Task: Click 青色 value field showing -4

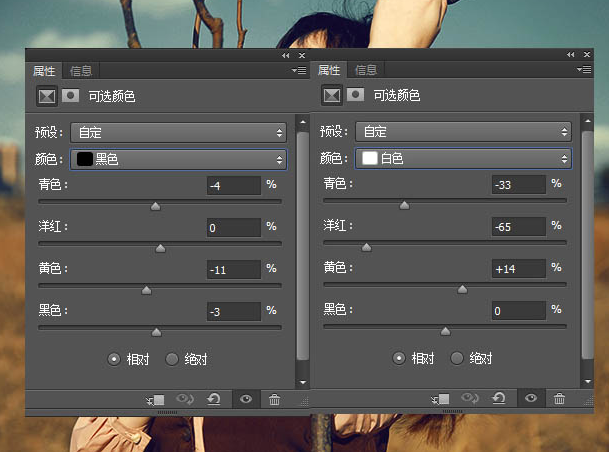Action: (234, 186)
